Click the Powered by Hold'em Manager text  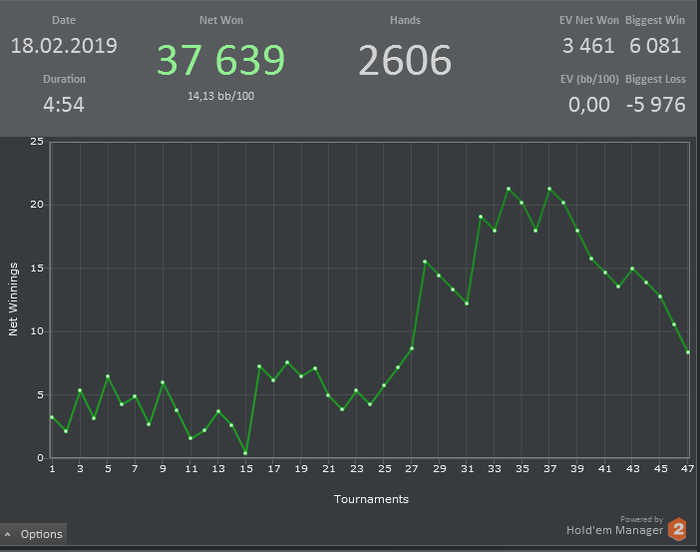pyautogui.click(x=615, y=526)
